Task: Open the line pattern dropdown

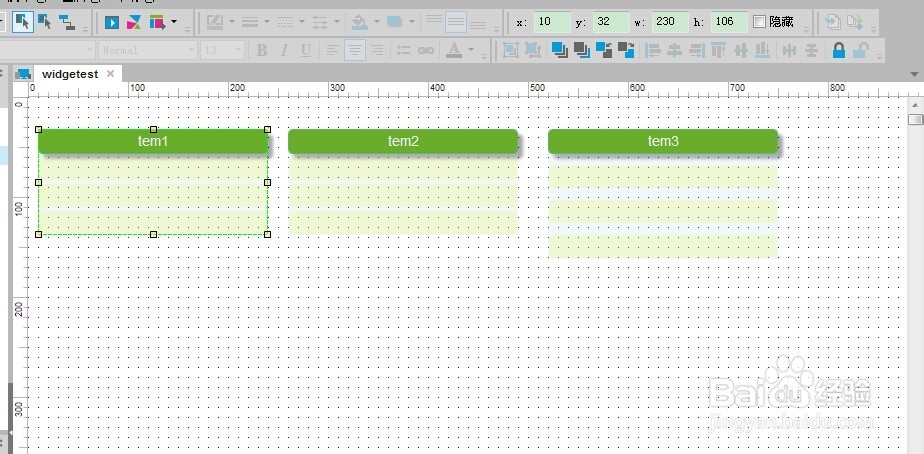Action: 302,22
